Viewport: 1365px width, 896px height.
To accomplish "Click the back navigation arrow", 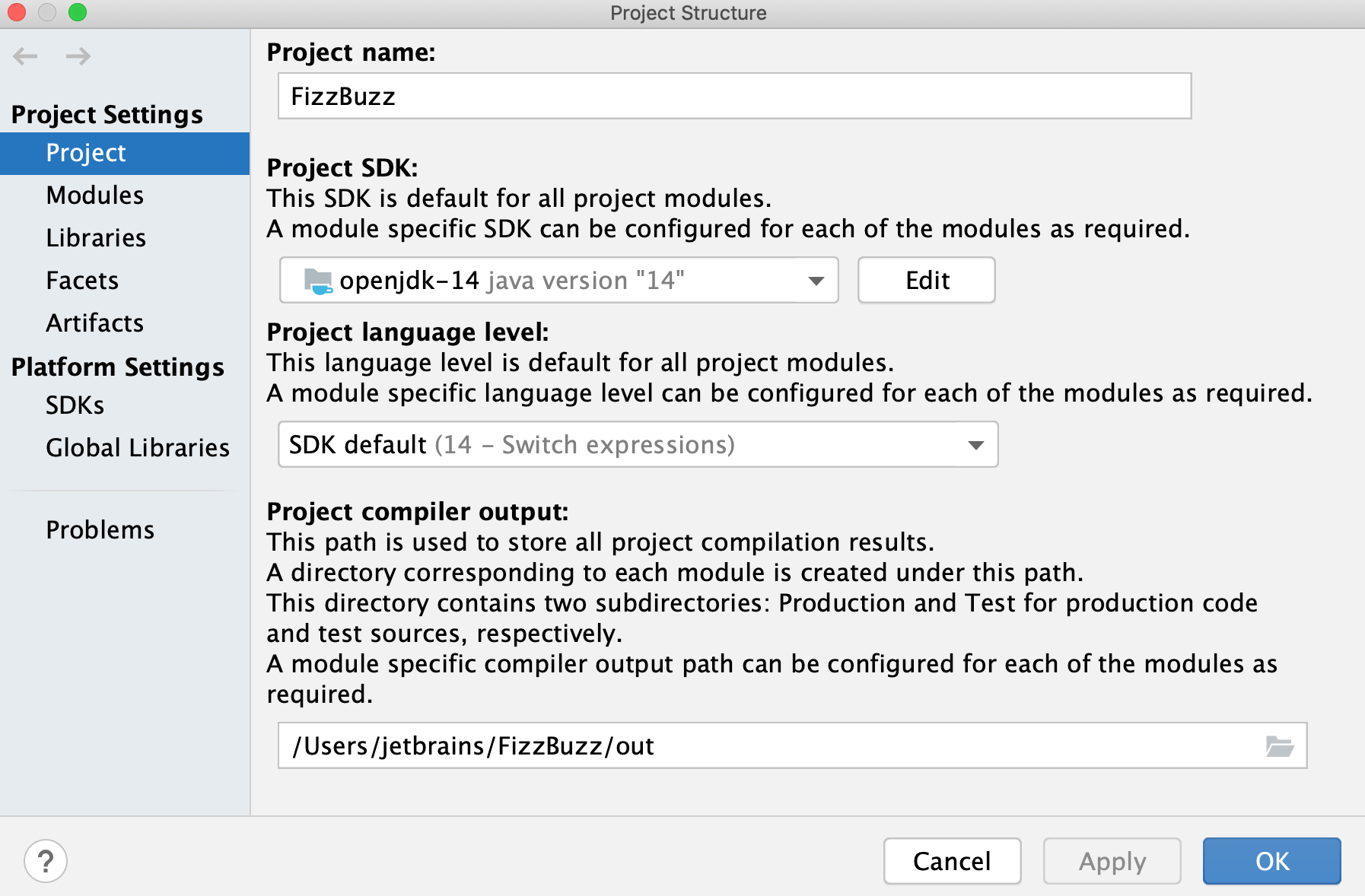I will (x=25, y=56).
